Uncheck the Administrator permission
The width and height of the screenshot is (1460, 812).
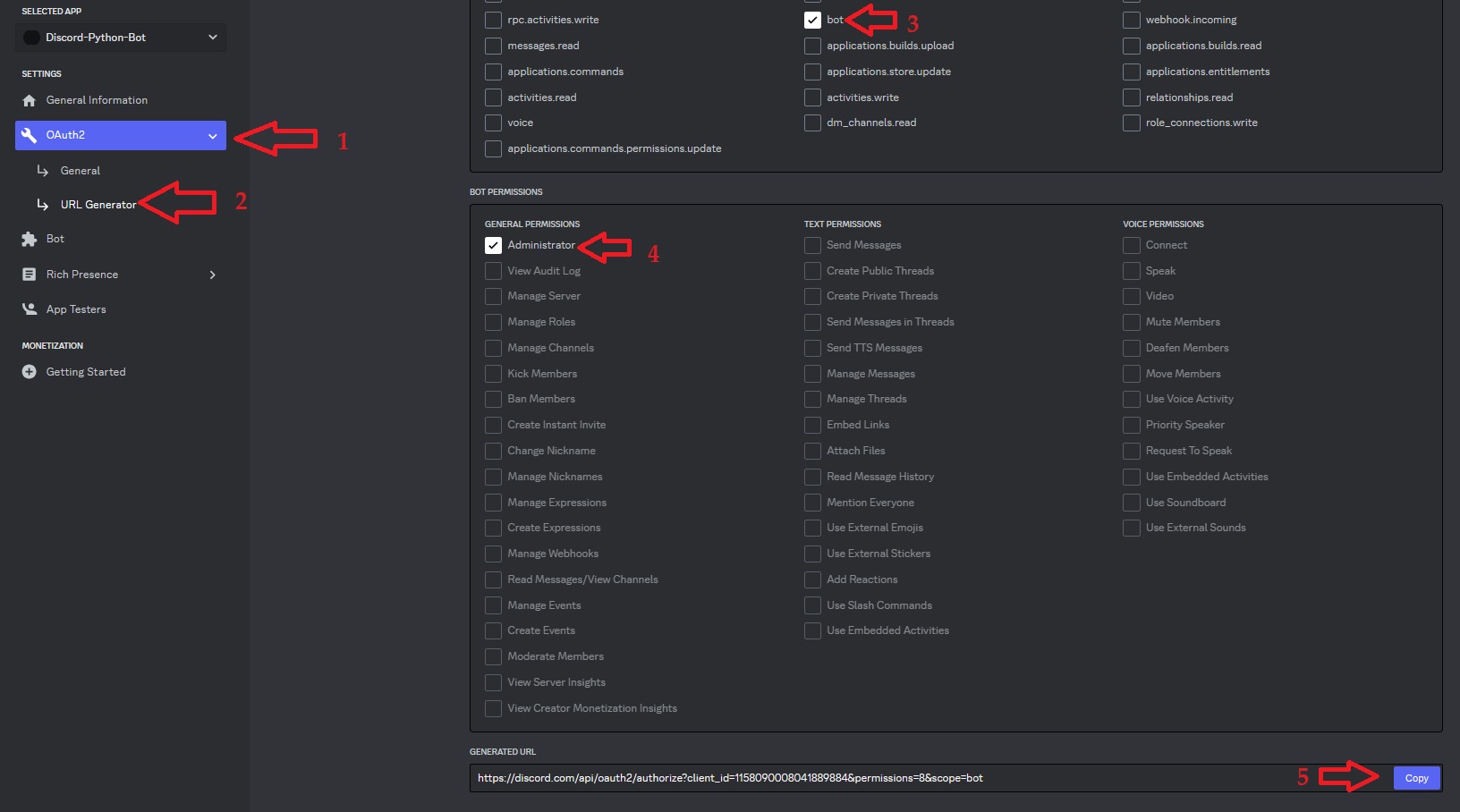click(x=493, y=245)
